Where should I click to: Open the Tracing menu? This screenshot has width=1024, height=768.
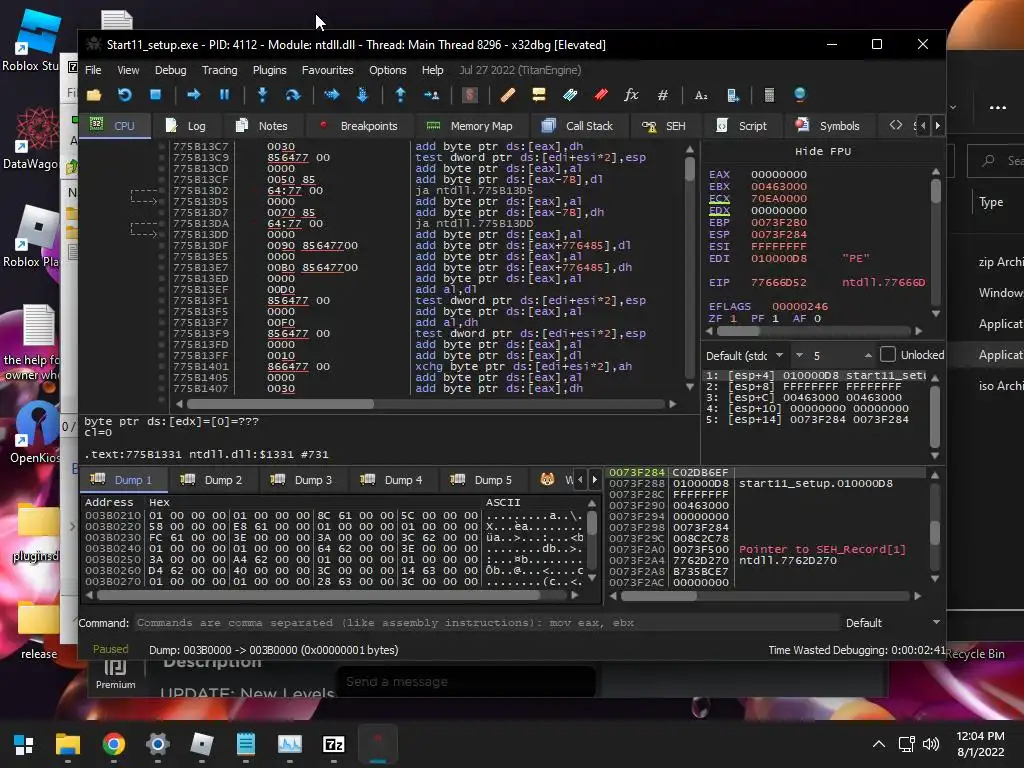(219, 70)
